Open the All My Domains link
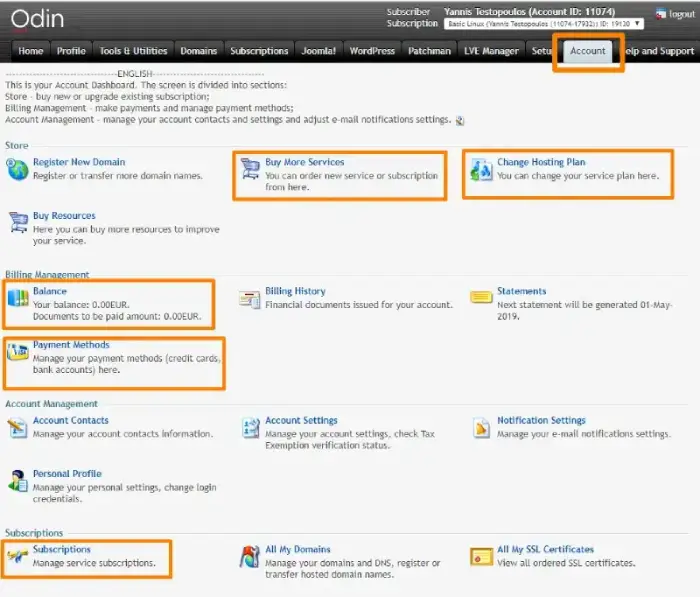This screenshot has width=700, height=597. click(x=298, y=549)
